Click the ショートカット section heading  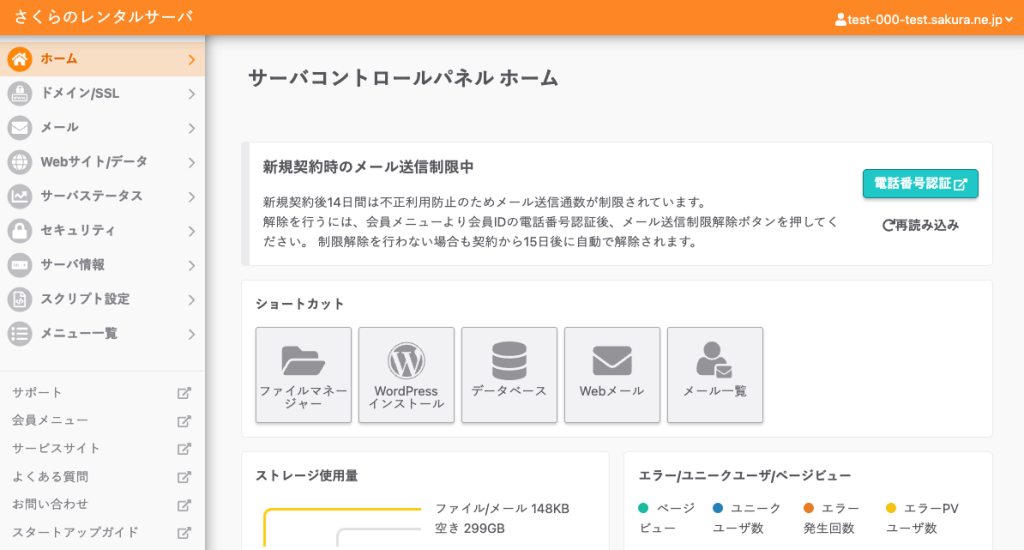tap(299, 304)
